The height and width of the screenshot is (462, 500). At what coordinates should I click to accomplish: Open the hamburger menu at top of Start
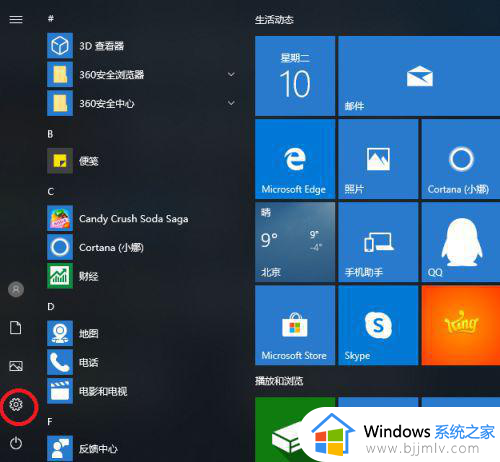pyautogui.click(x=16, y=19)
